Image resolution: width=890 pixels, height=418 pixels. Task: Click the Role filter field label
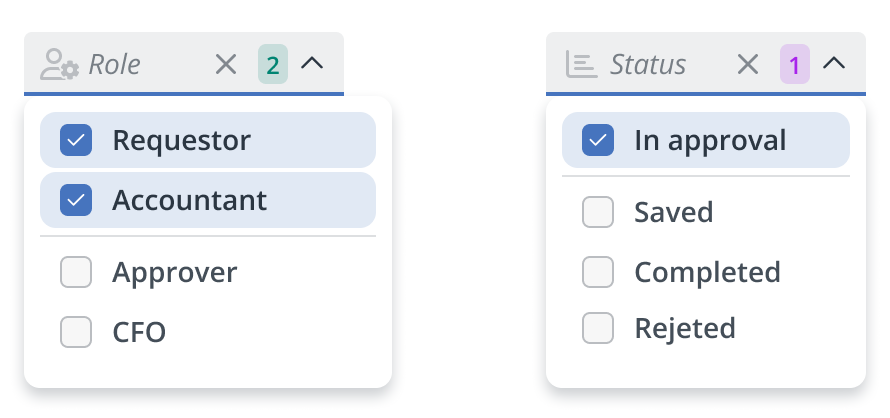(x=115, y=65)
